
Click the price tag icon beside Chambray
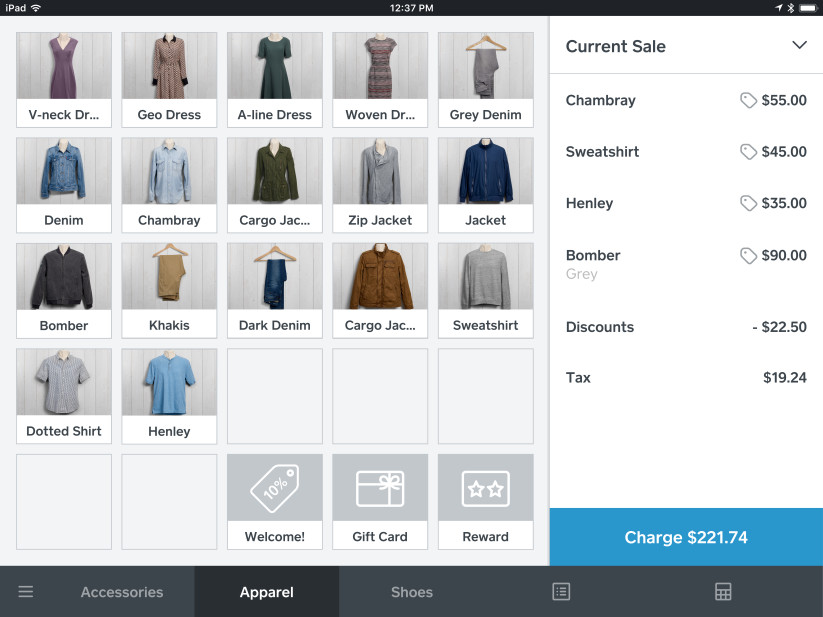[748, 100]
